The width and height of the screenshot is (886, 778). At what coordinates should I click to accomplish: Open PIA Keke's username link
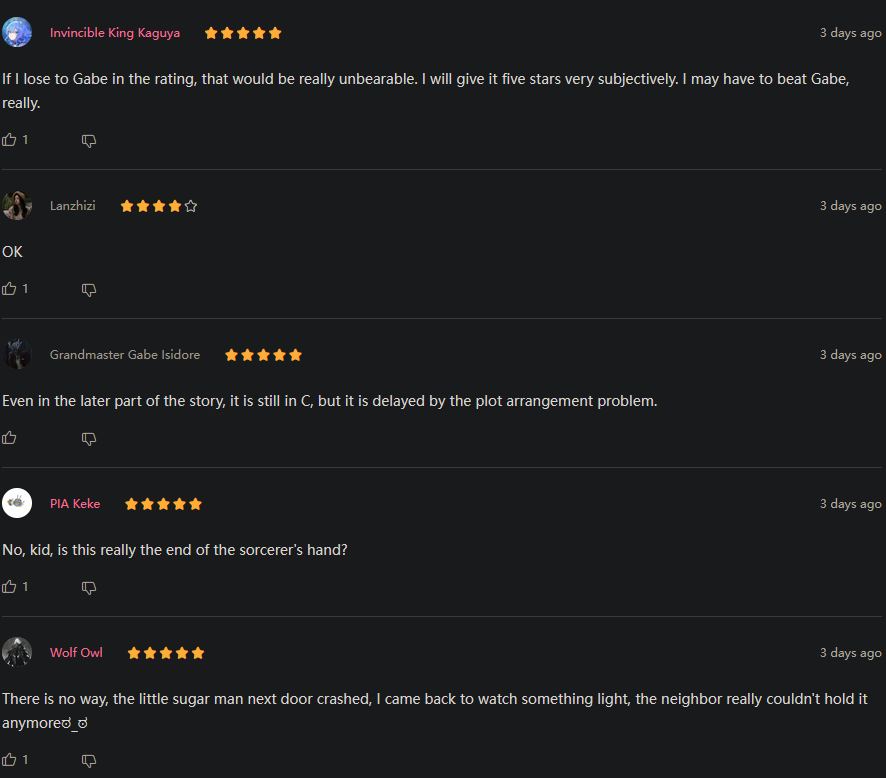pyautogui.click(x=75, y=503)
